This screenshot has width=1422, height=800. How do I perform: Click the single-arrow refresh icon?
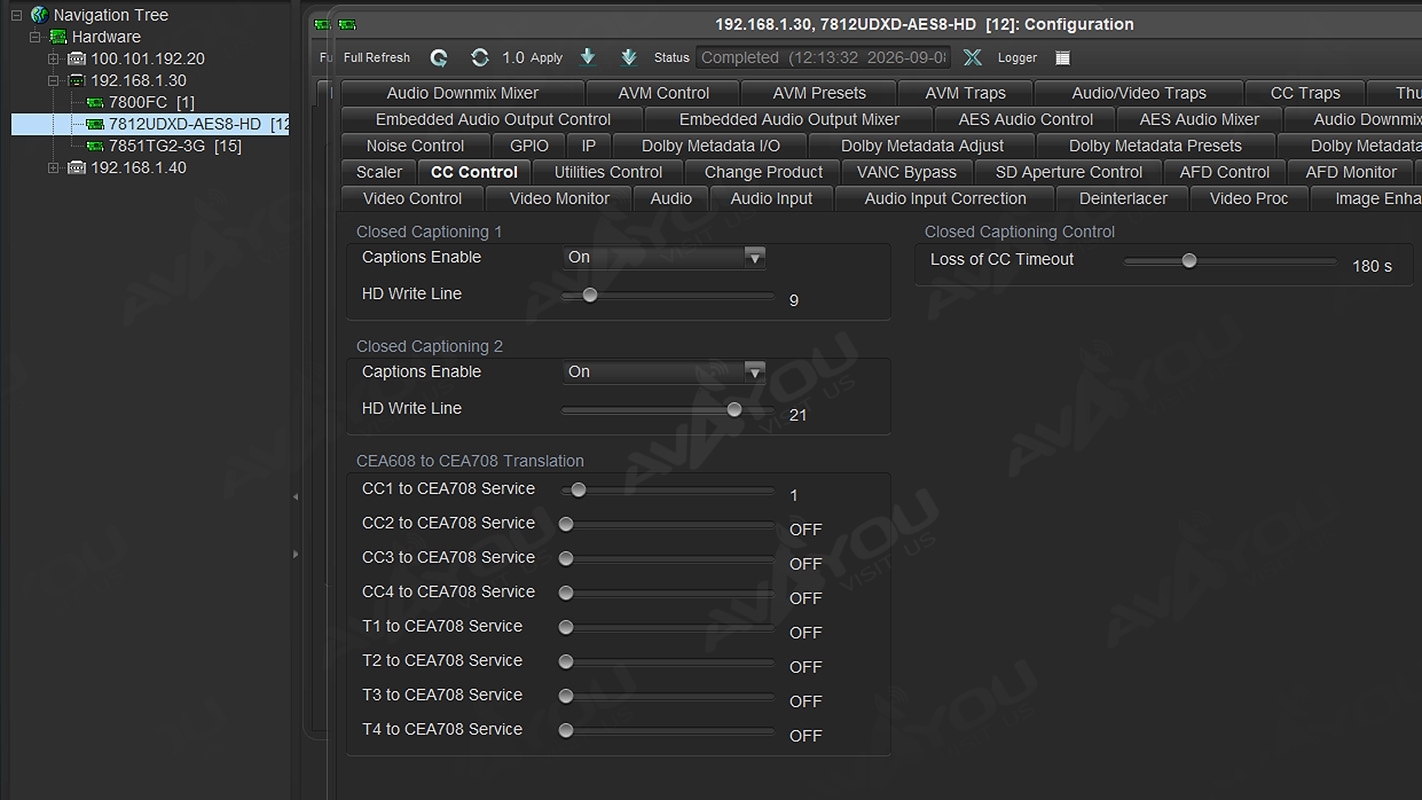pyautogui.click(x=439, y=58)
